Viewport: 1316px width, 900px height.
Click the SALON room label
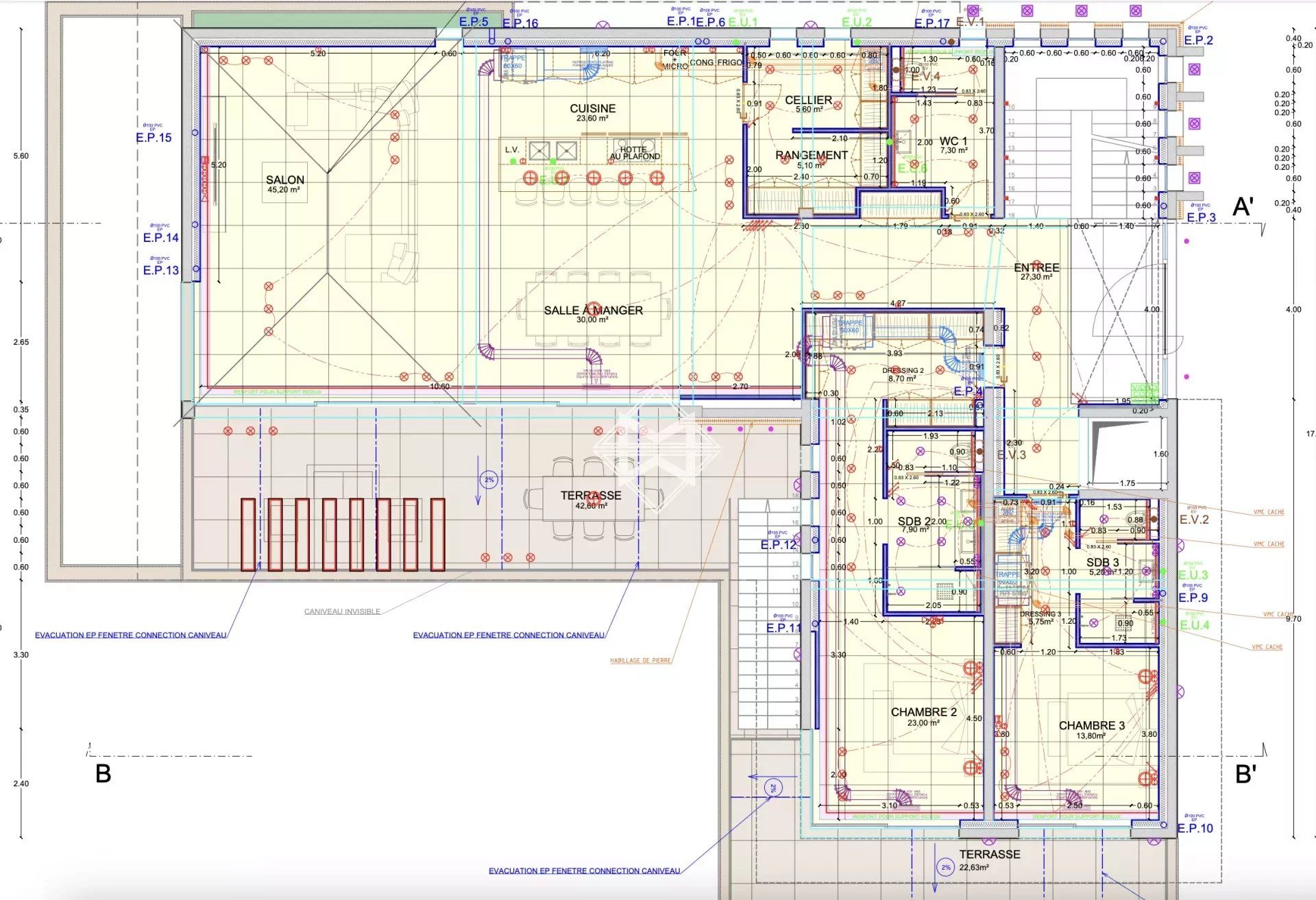[285, 180]
